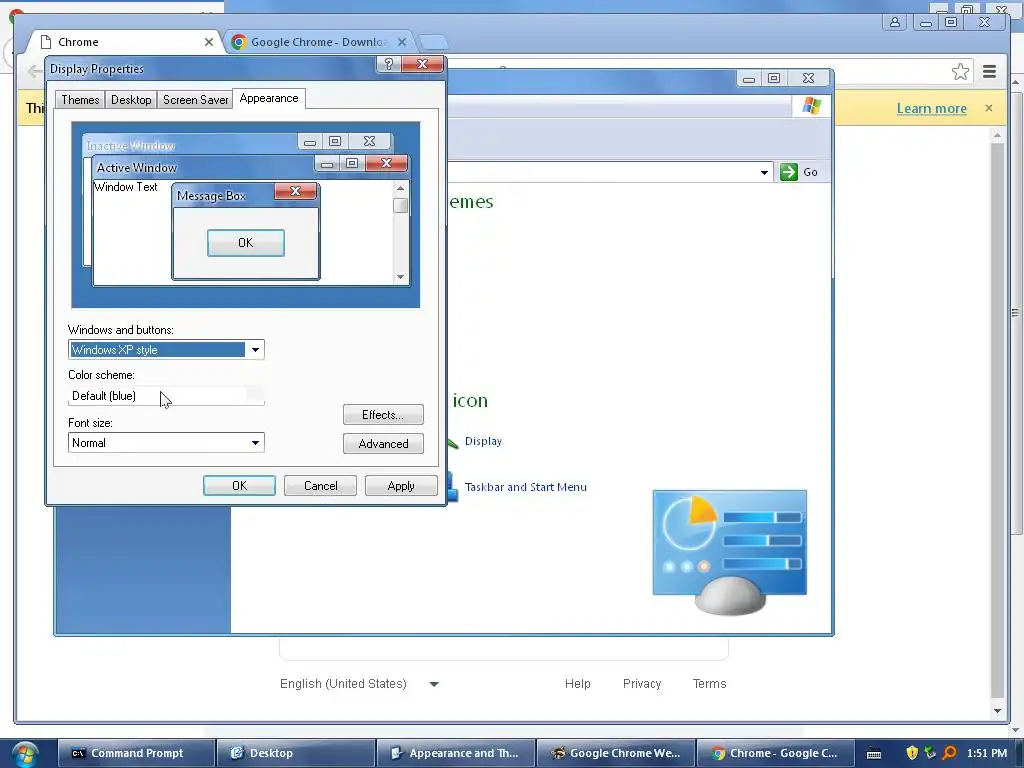Click the Effects... button
This screenshot has width=1024, height=768.
(x=383, y=415)
